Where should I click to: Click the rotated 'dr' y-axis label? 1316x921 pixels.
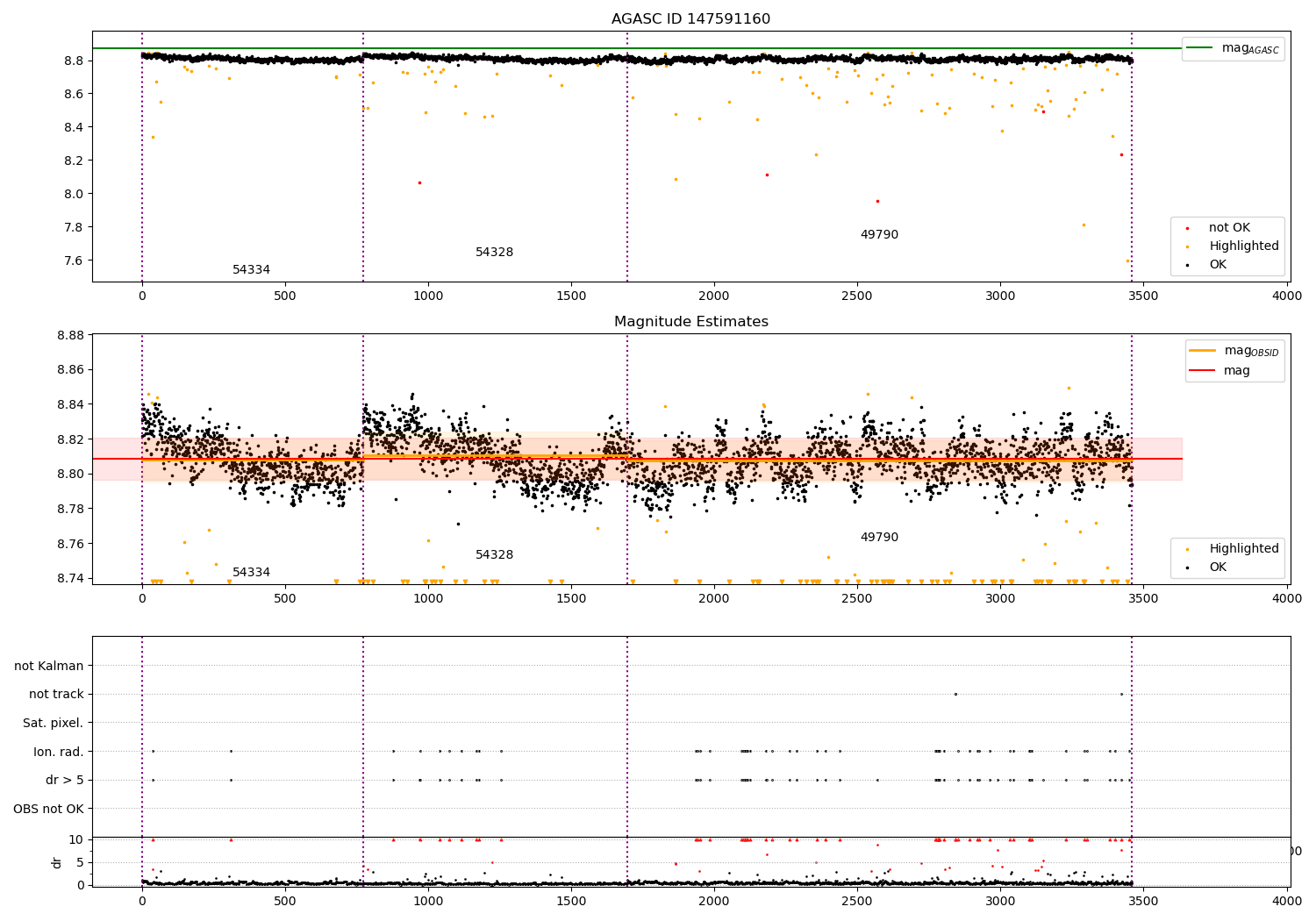tap(57, 862)
